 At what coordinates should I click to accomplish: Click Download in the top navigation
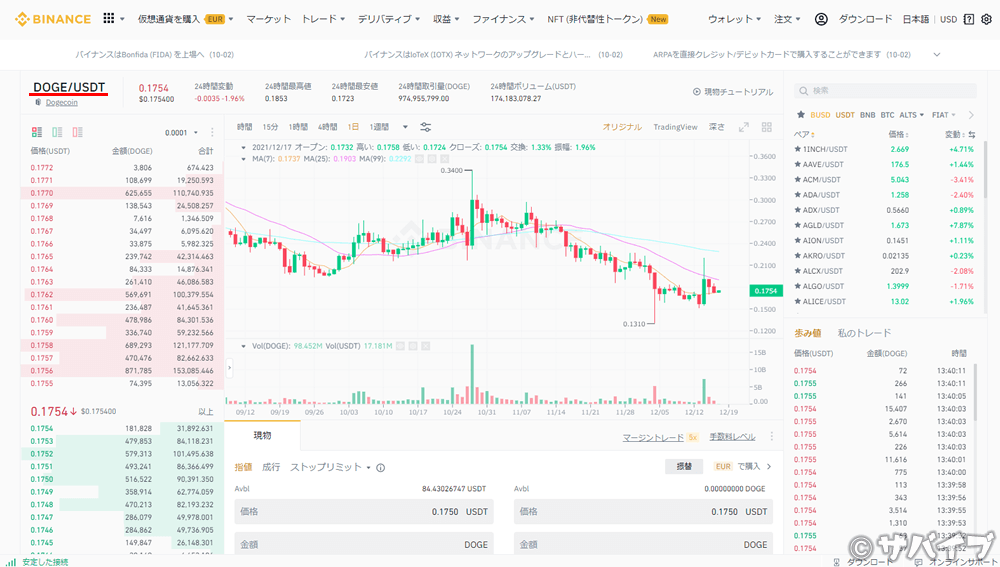(865, 19)
